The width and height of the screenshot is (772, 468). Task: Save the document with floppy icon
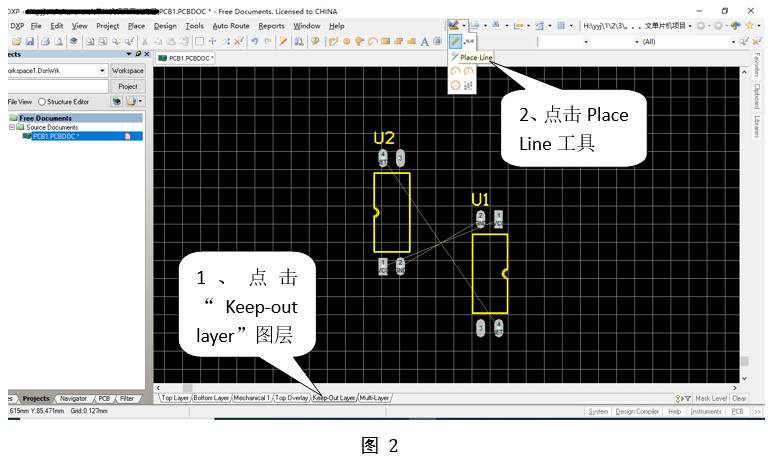30,42
